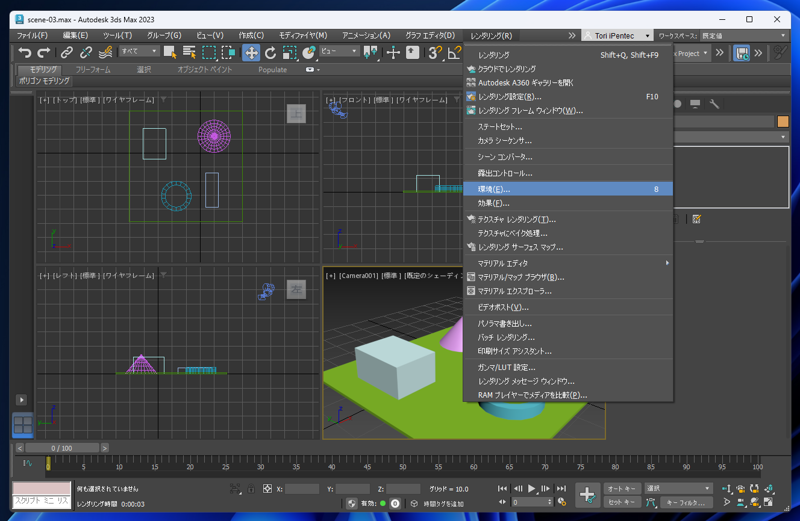Screen dimensions: 800x521
Task: Click the Bind to Space Warp icon
Action: [105, 53]
